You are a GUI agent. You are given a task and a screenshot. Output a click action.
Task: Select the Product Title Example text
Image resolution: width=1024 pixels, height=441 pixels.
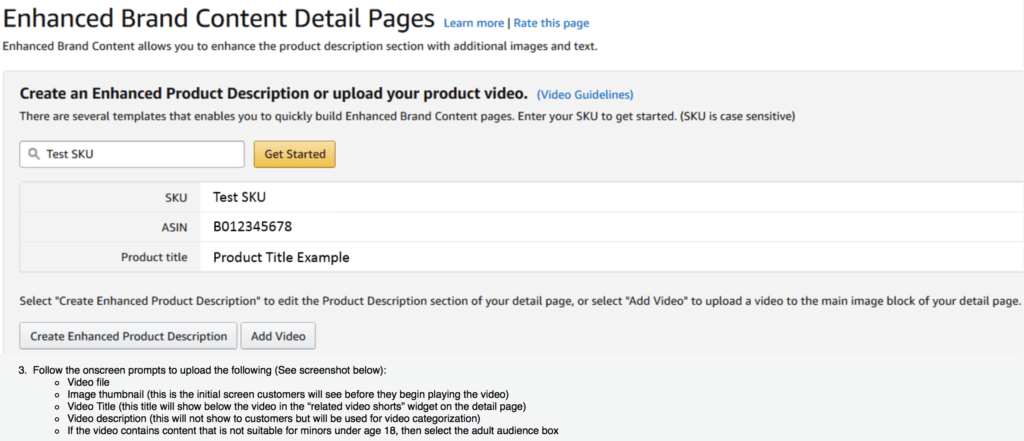coord(281,257)
